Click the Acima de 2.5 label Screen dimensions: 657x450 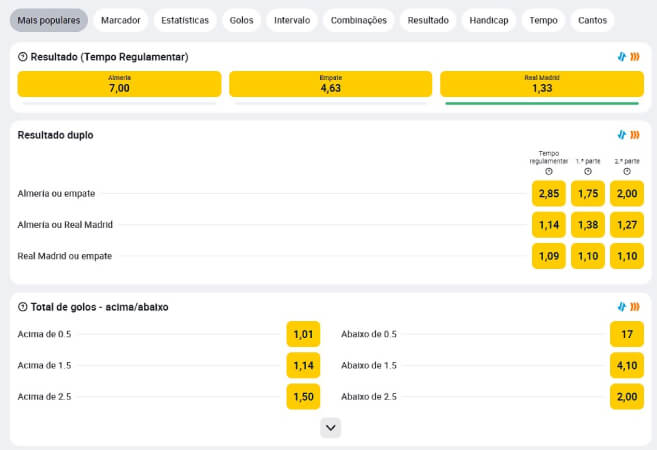click(44, 396)
